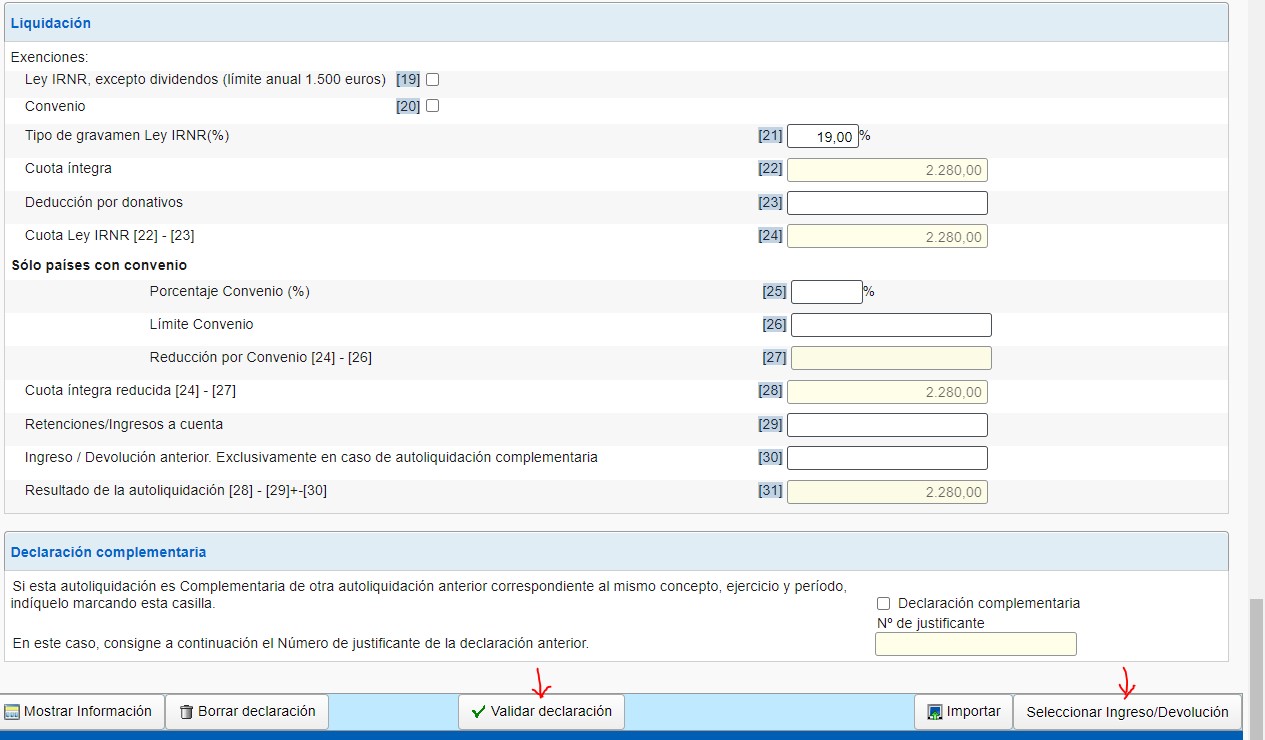Image resolution: width=1265 pixels, height=740 pixels.
Task: Click the trash icon for Borrar declaración
Action: [186, 712]
